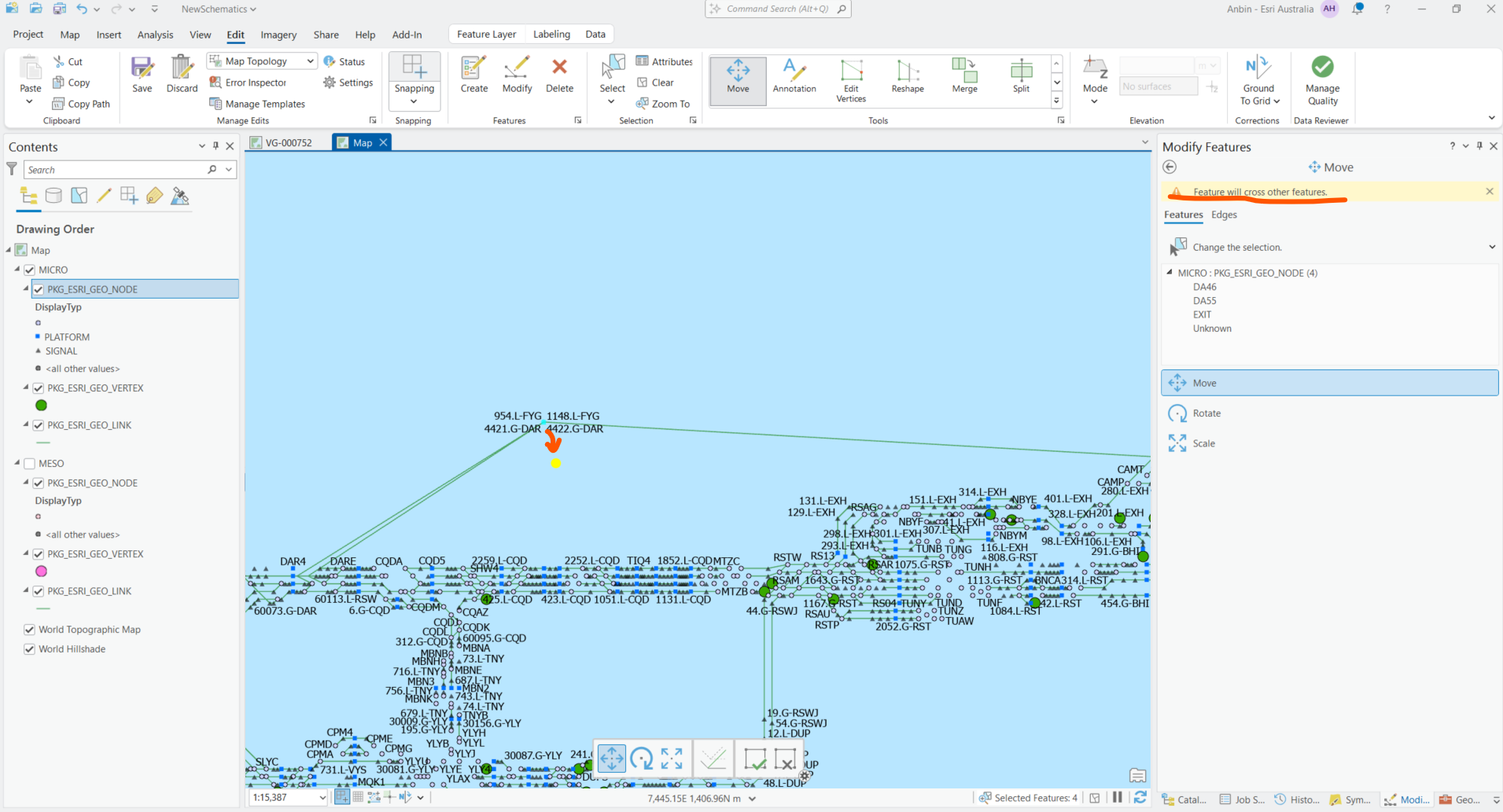Expand Change the selection section
1503x812 pixels.
click(1492, 247)
